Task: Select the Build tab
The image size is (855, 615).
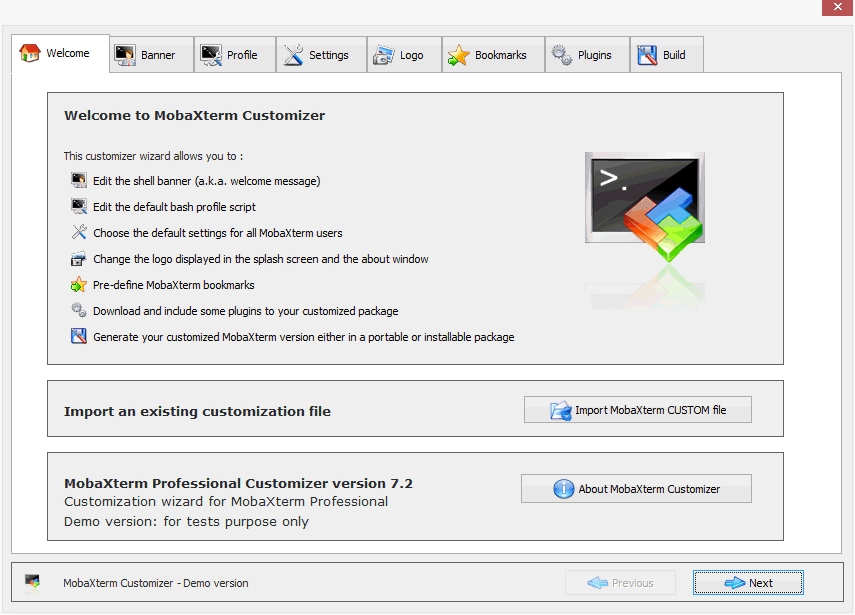Action: [x=667, y=55]
